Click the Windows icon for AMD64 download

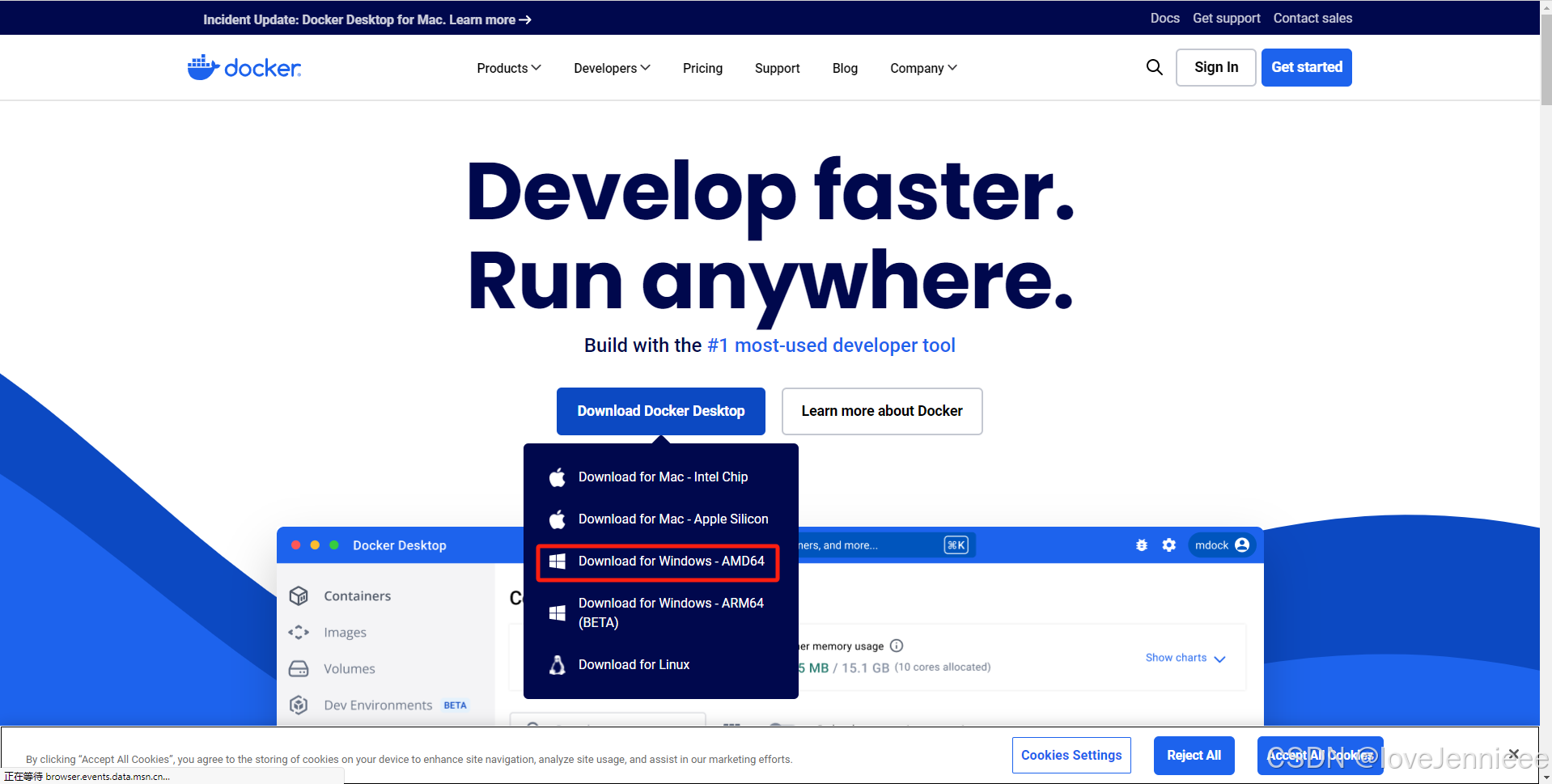(x=558, y=562)
